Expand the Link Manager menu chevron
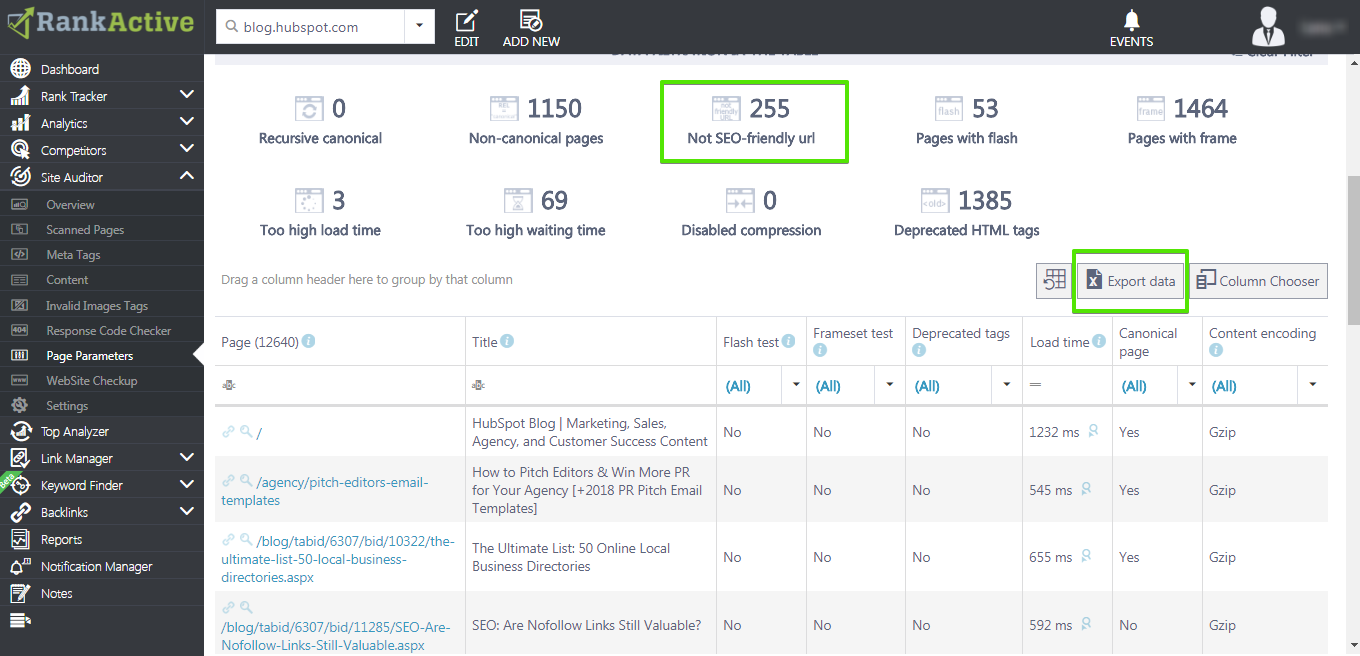Image resolution: width=1360 pixels, height=656 pixels. (x=186, y=457)
